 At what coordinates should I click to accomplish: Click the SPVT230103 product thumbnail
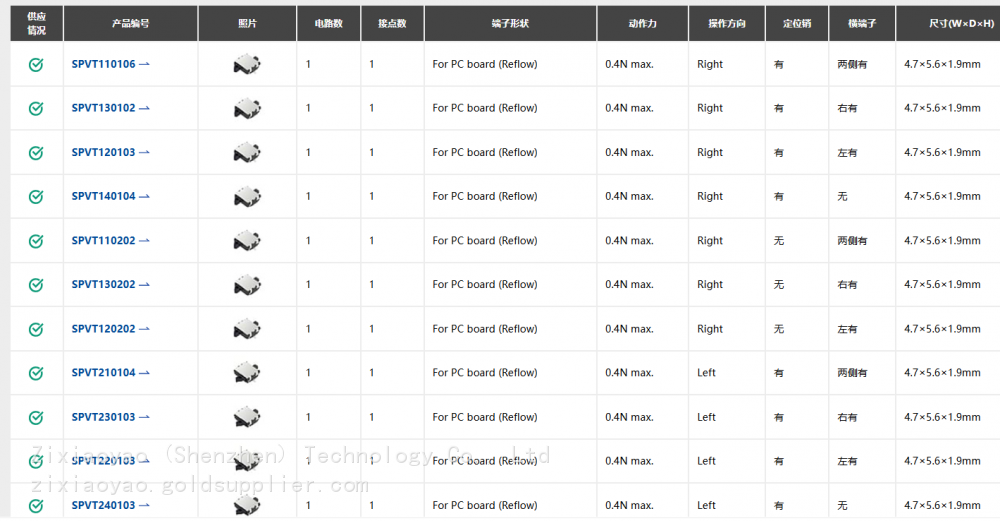tap(247, 417)
